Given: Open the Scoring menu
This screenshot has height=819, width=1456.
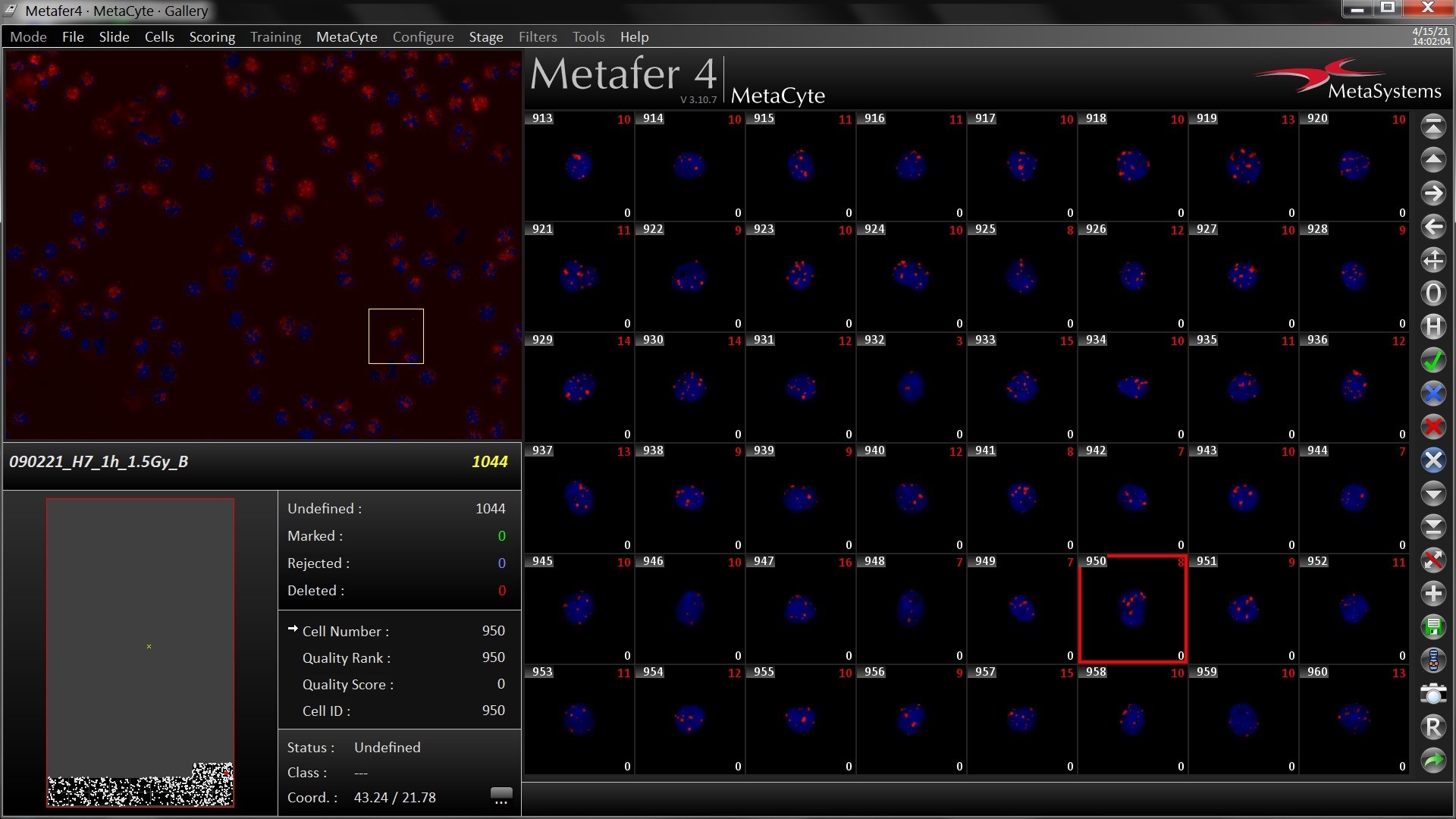Looking at the screenshot, I should 212,36.
